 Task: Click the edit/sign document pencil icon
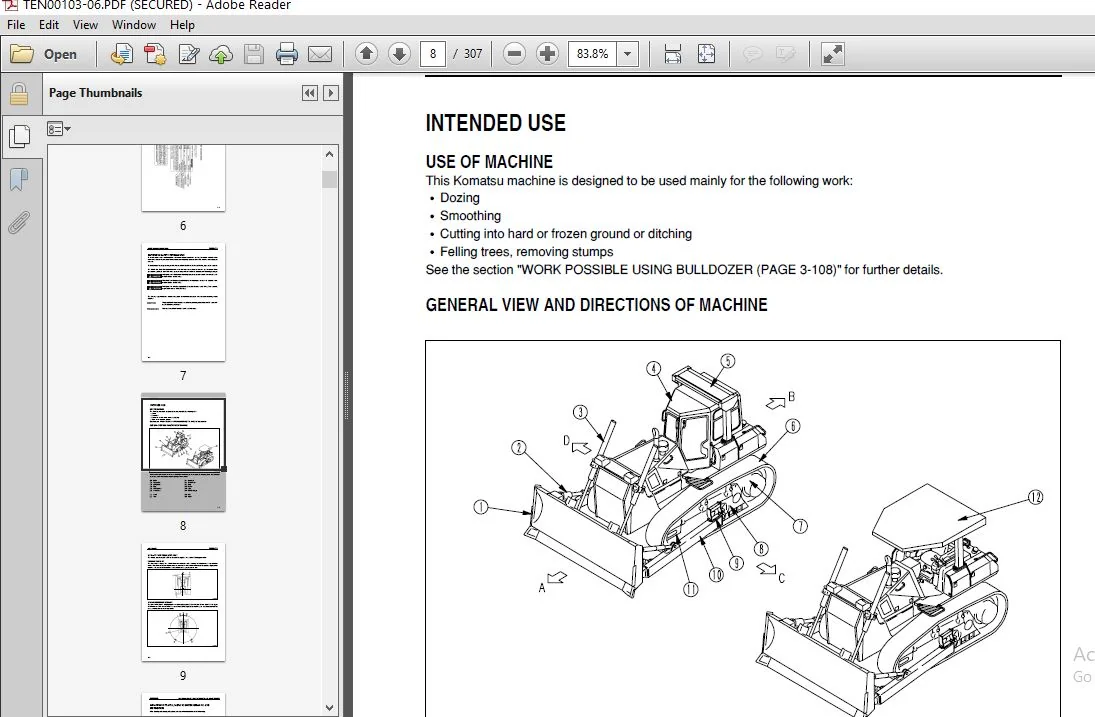(x=189, y=54)
